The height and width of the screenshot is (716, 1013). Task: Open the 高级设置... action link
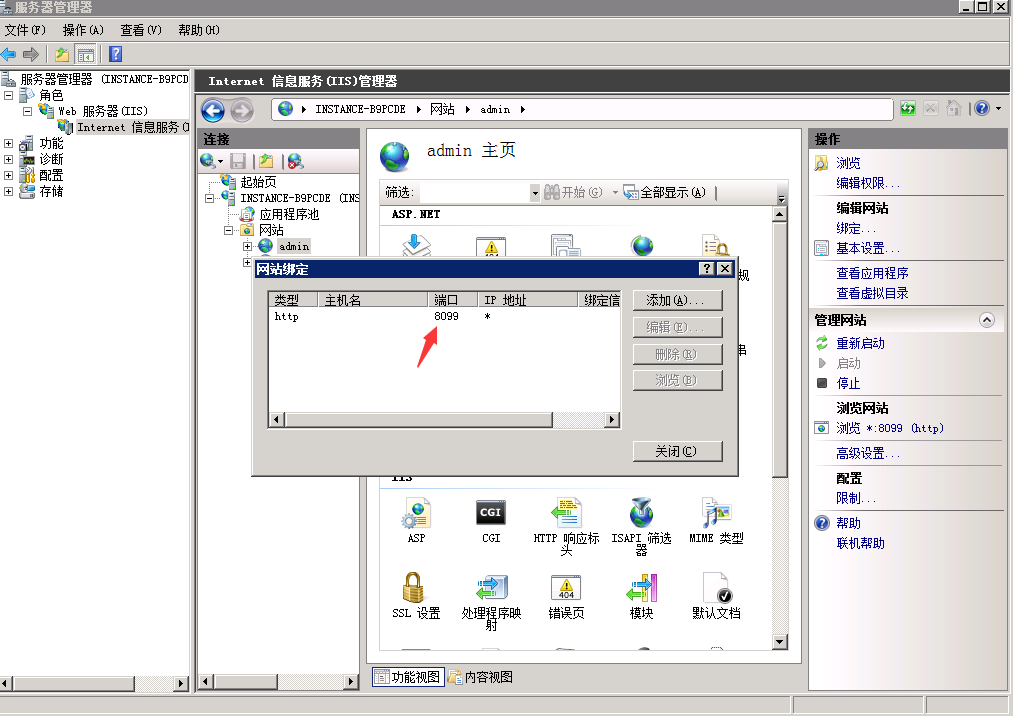point(868,454)
